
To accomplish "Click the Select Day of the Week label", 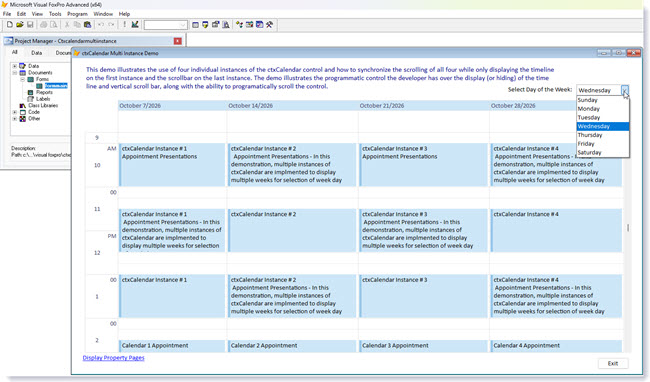I will [540, 89].
